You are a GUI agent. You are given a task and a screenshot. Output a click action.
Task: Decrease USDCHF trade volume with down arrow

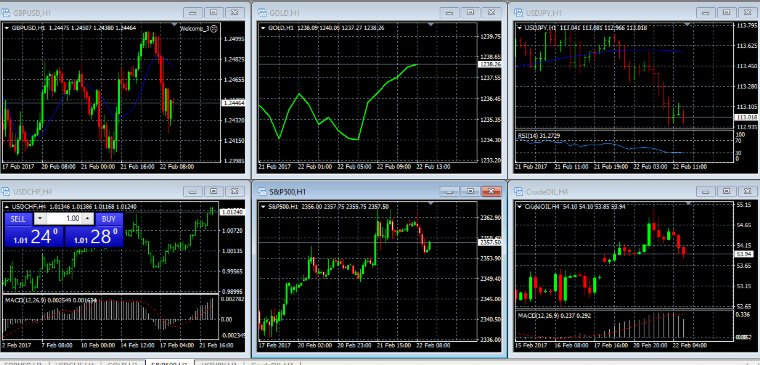[40, 219]
